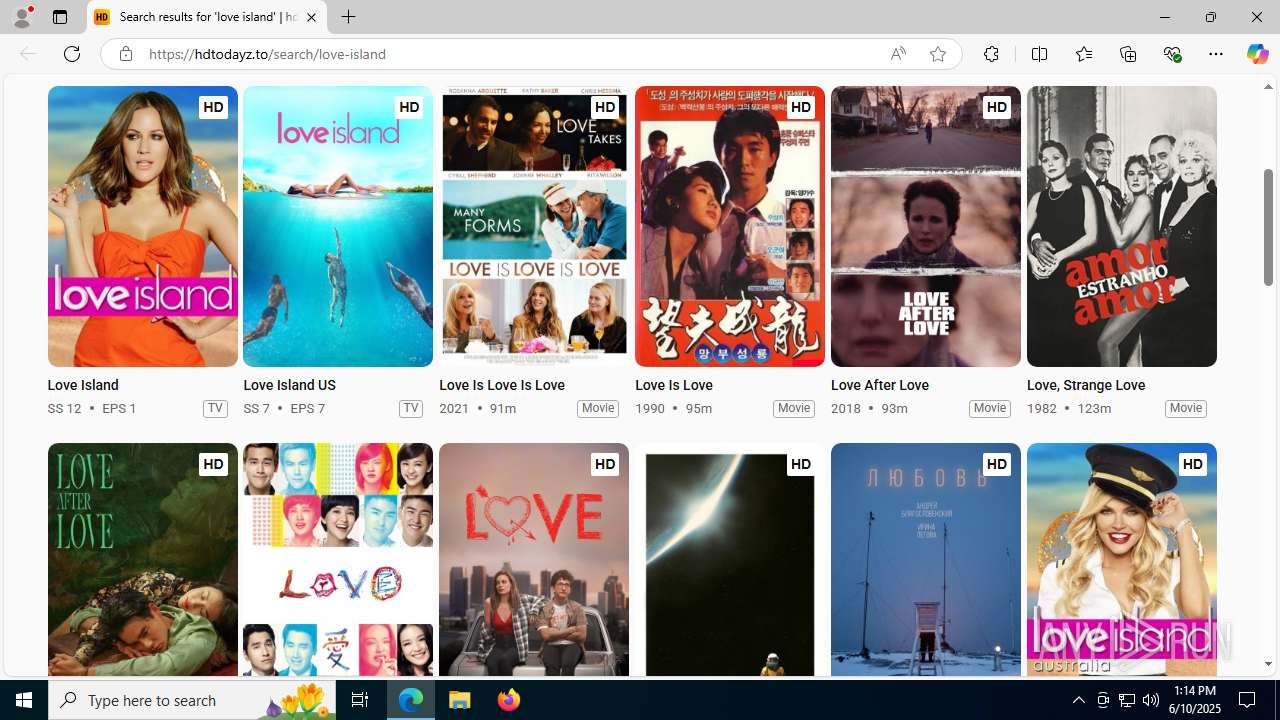Open the Copilot sidebar
This screenshot has width=1280, height=720.
click(1257, 54)
